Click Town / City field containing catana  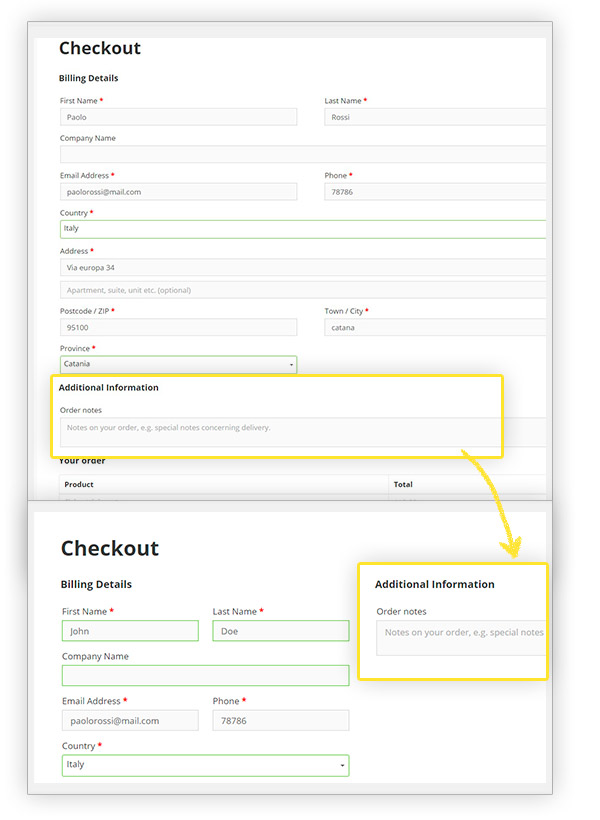435,327
